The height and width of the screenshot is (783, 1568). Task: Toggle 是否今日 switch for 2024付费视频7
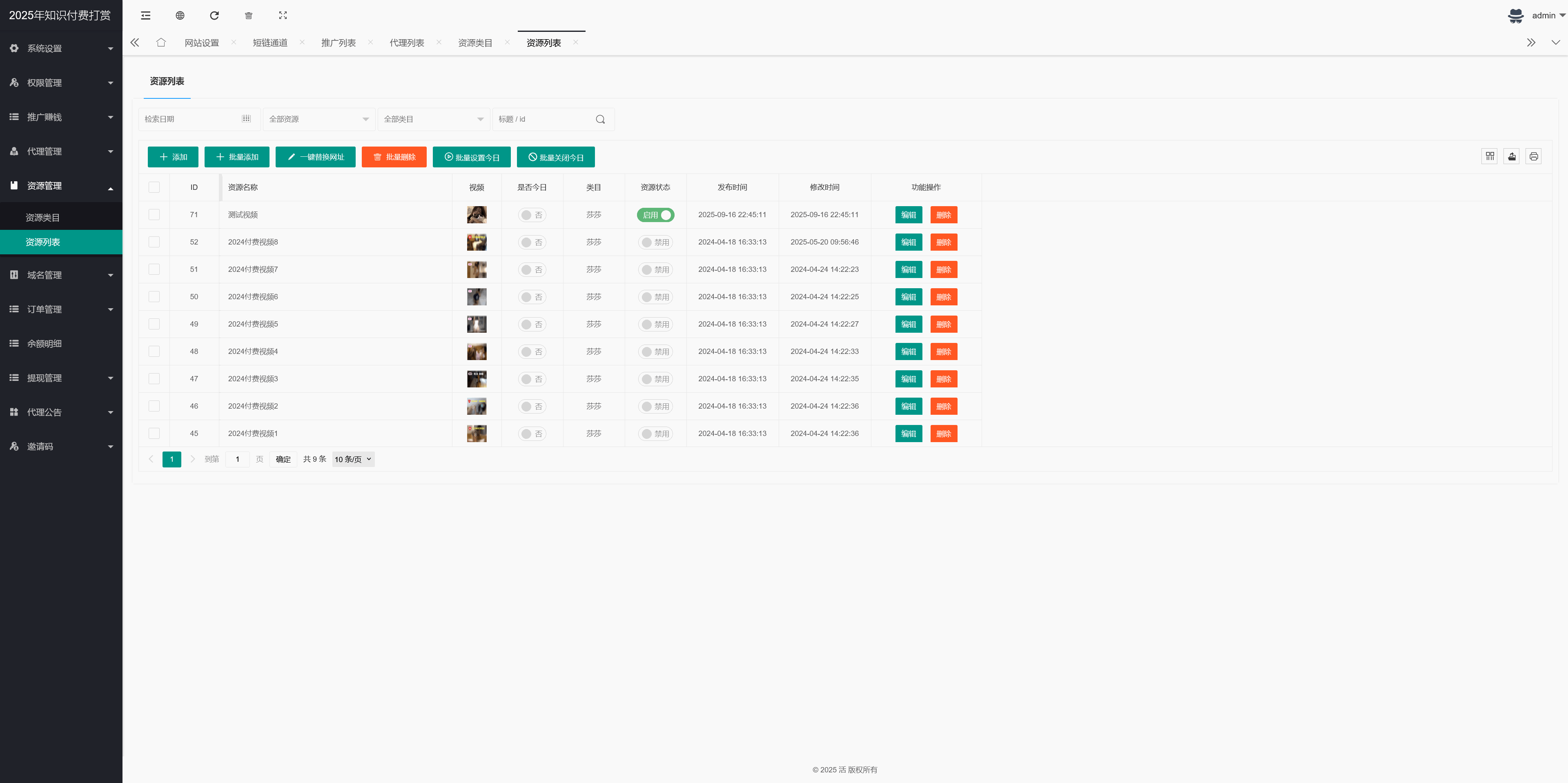[x=531, y=269]
